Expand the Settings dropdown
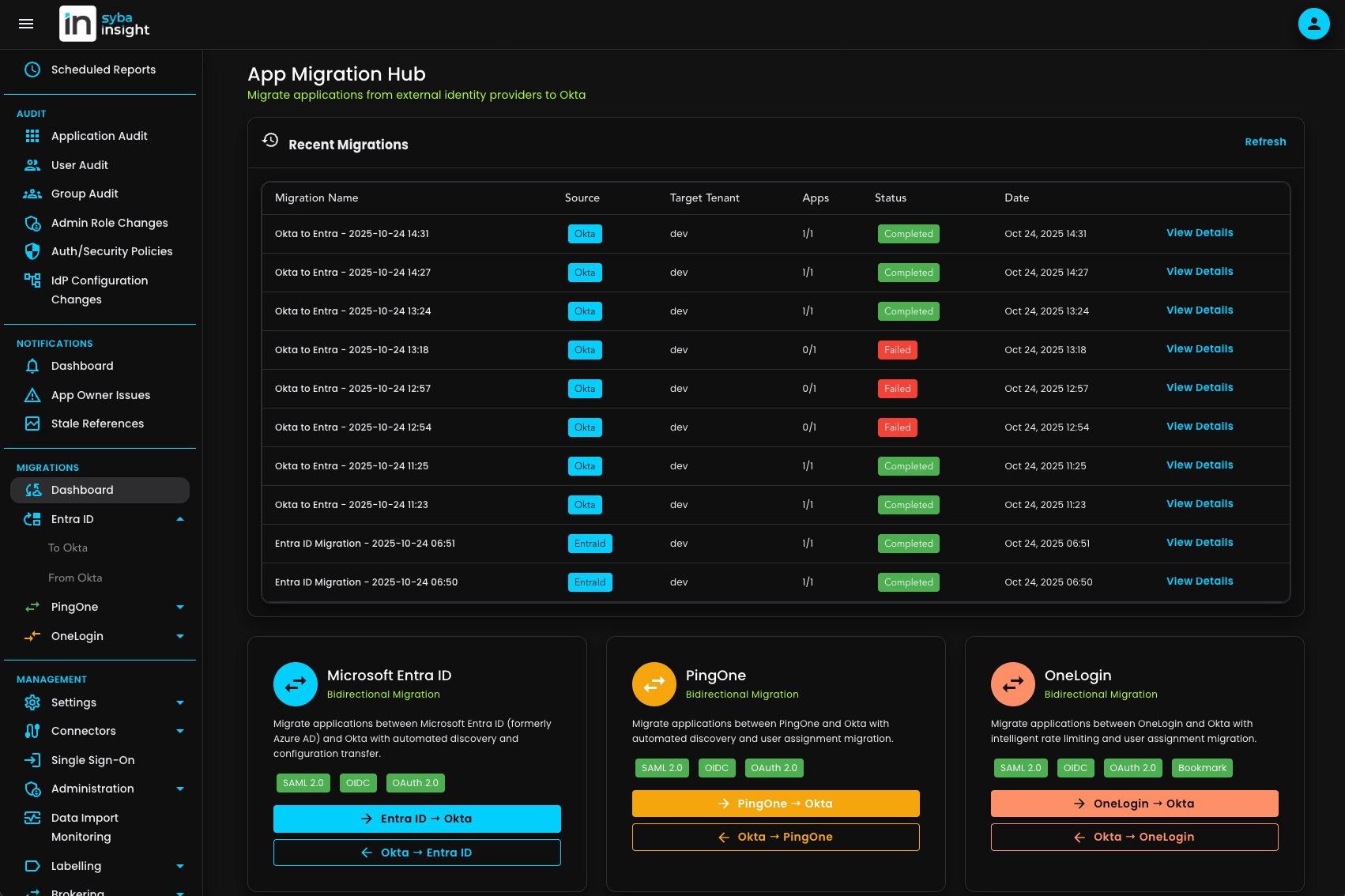Image resolution: width=1345 pixels, height=896 pixels. click(179, 702)
